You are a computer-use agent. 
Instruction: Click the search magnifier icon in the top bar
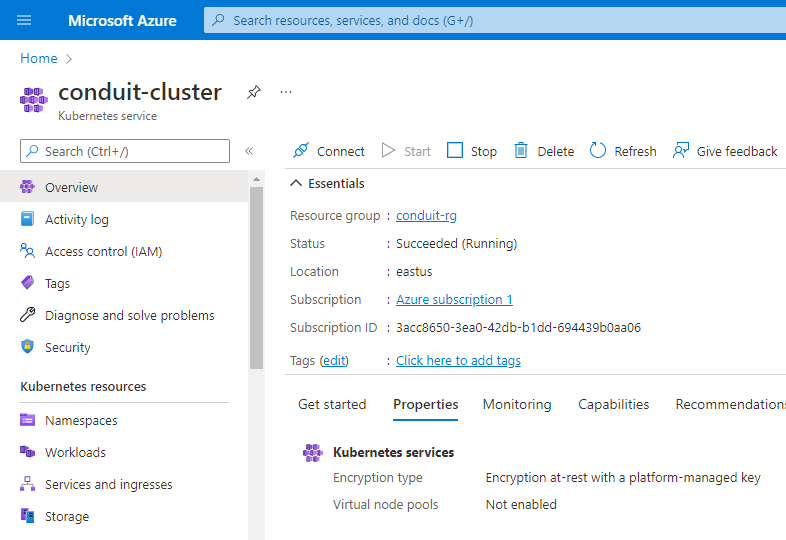click(218, 20)
